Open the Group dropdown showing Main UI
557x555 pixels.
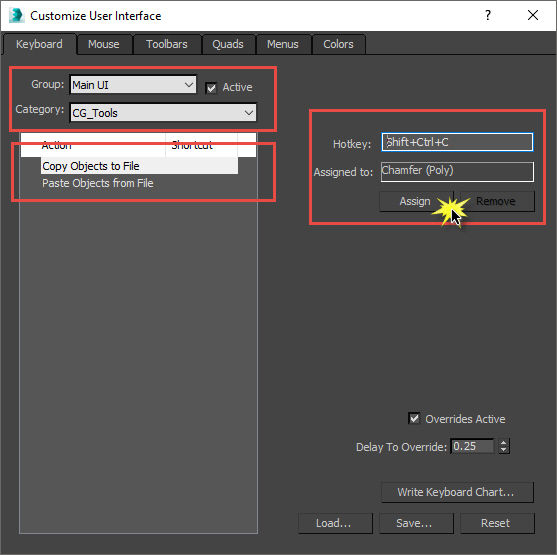pyautogui.click(x=133, y=85)
